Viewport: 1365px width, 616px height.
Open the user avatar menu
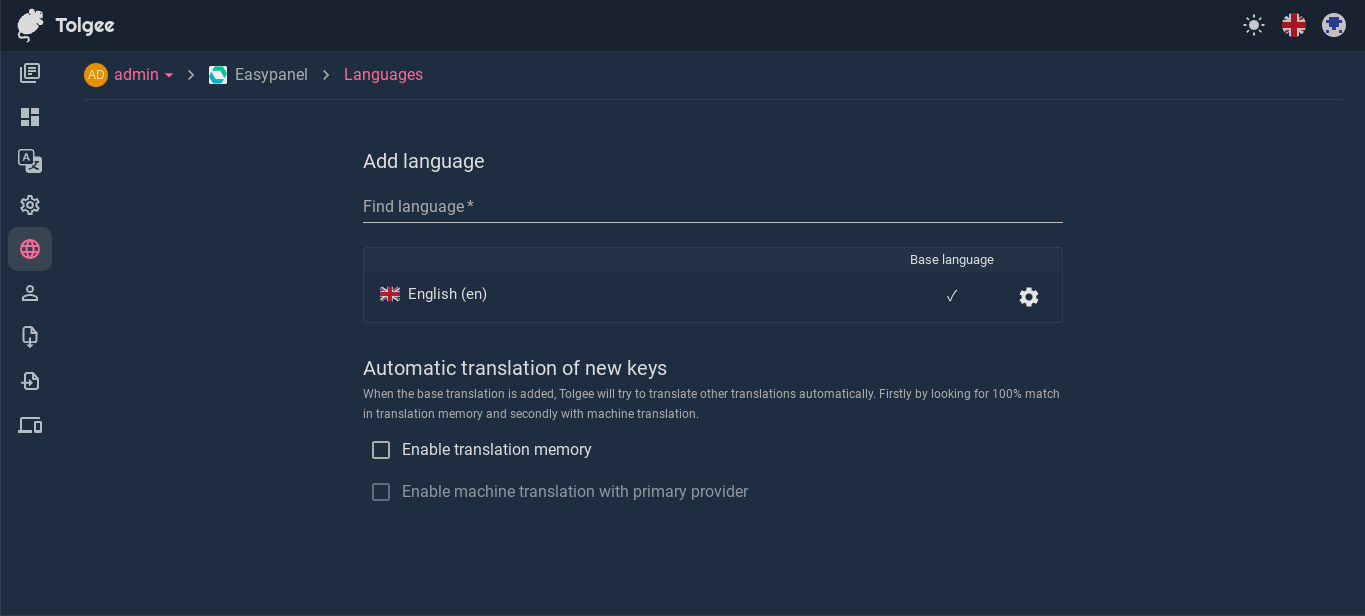point(1333,25)
